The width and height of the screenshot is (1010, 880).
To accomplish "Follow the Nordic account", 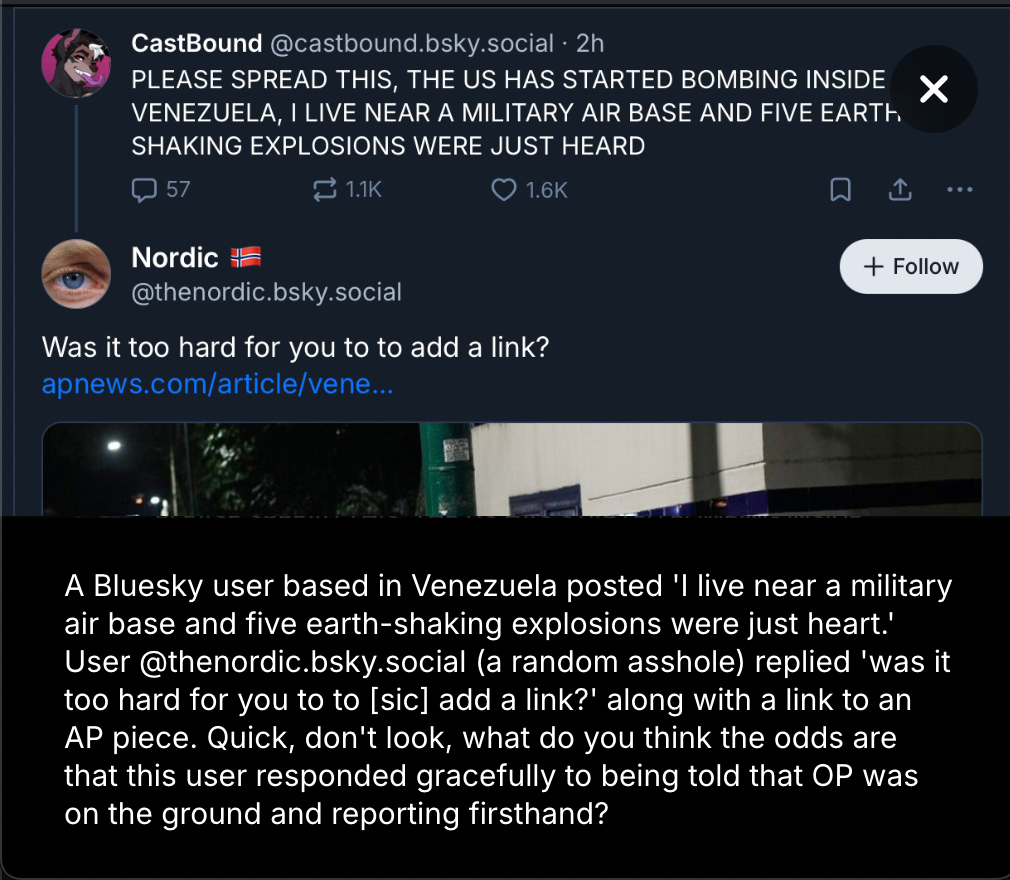I will click(x=911, y=266).
